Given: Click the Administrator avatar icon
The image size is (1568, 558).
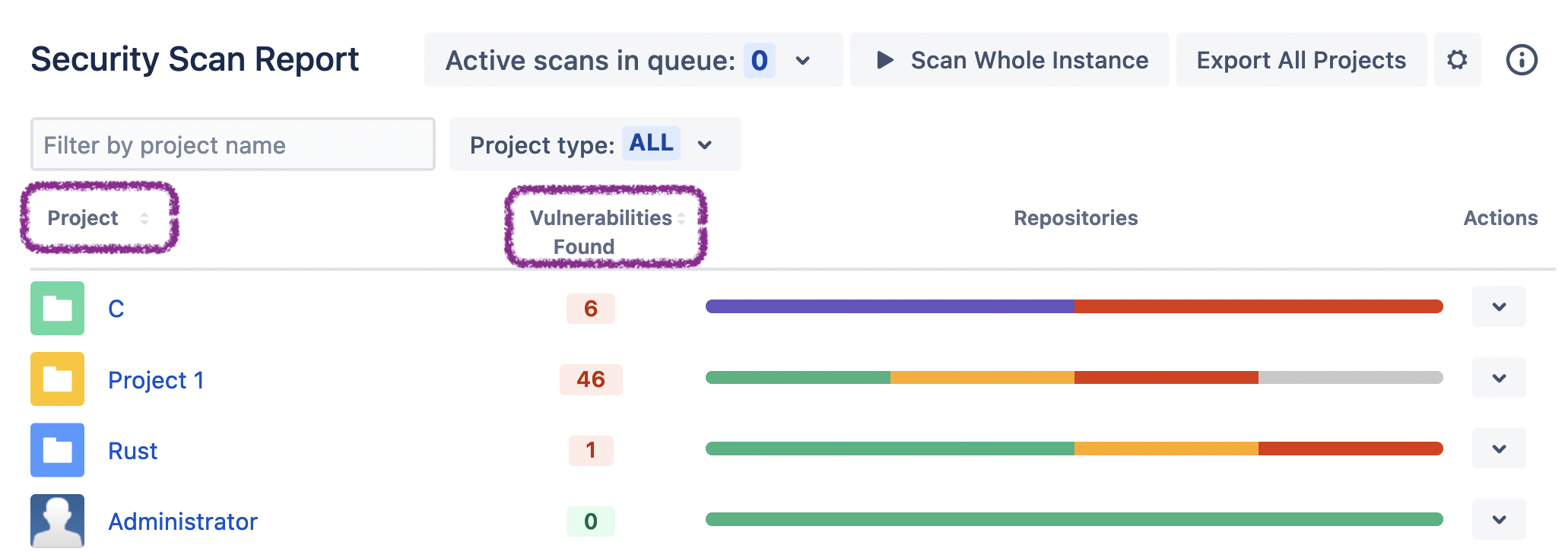Looking at the screenshot, I should coord(57,522).
